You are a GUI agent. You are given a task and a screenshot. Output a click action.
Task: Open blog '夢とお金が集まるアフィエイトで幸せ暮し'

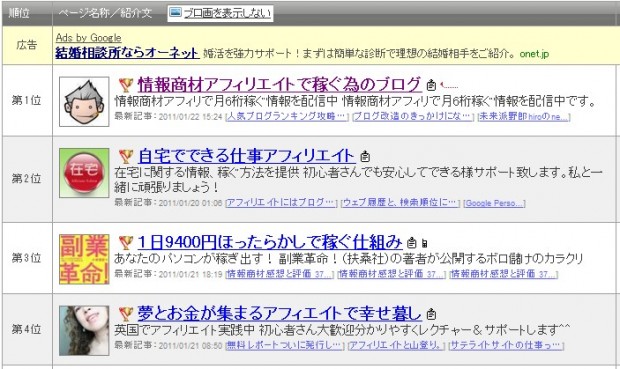click(280, 313)
